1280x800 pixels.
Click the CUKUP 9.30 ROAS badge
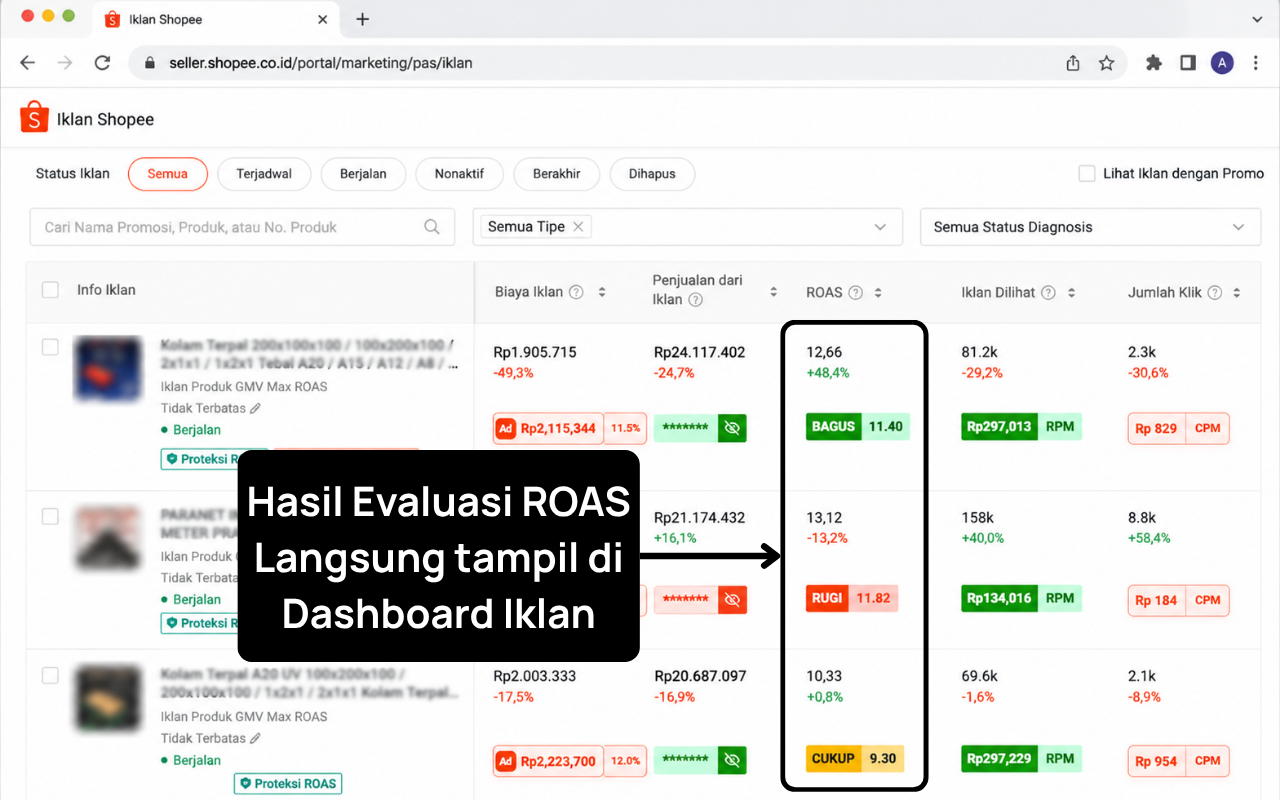[x=855, y=759]
